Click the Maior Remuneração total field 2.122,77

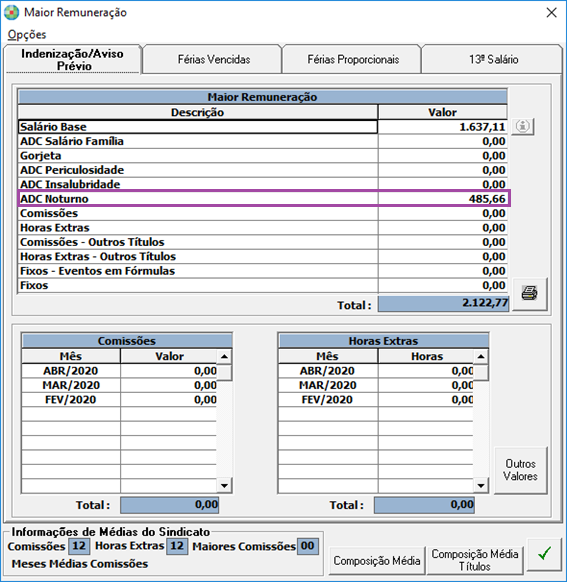443,303
